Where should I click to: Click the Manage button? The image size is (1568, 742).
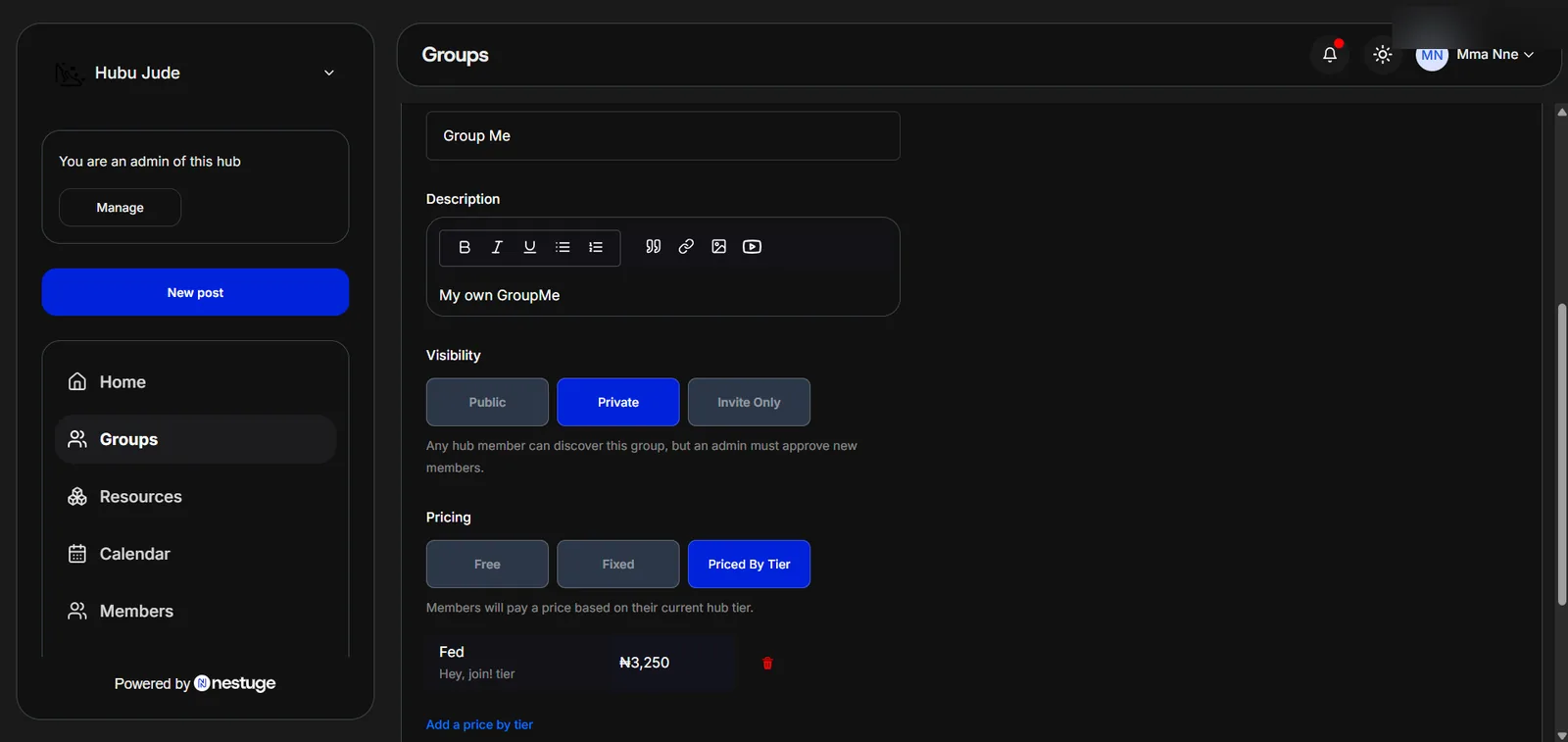(x=120, y=208)
